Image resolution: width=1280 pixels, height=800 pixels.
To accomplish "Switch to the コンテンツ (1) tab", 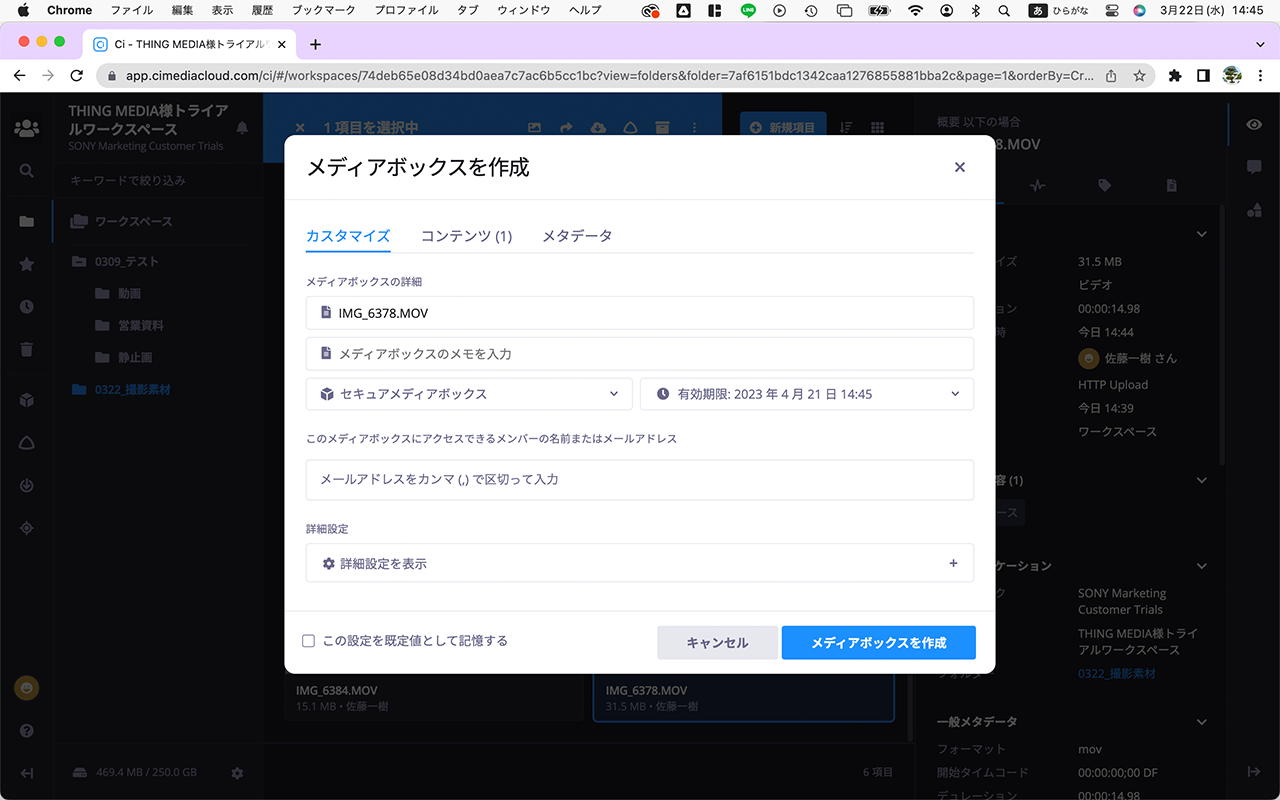I will [466, 236].
